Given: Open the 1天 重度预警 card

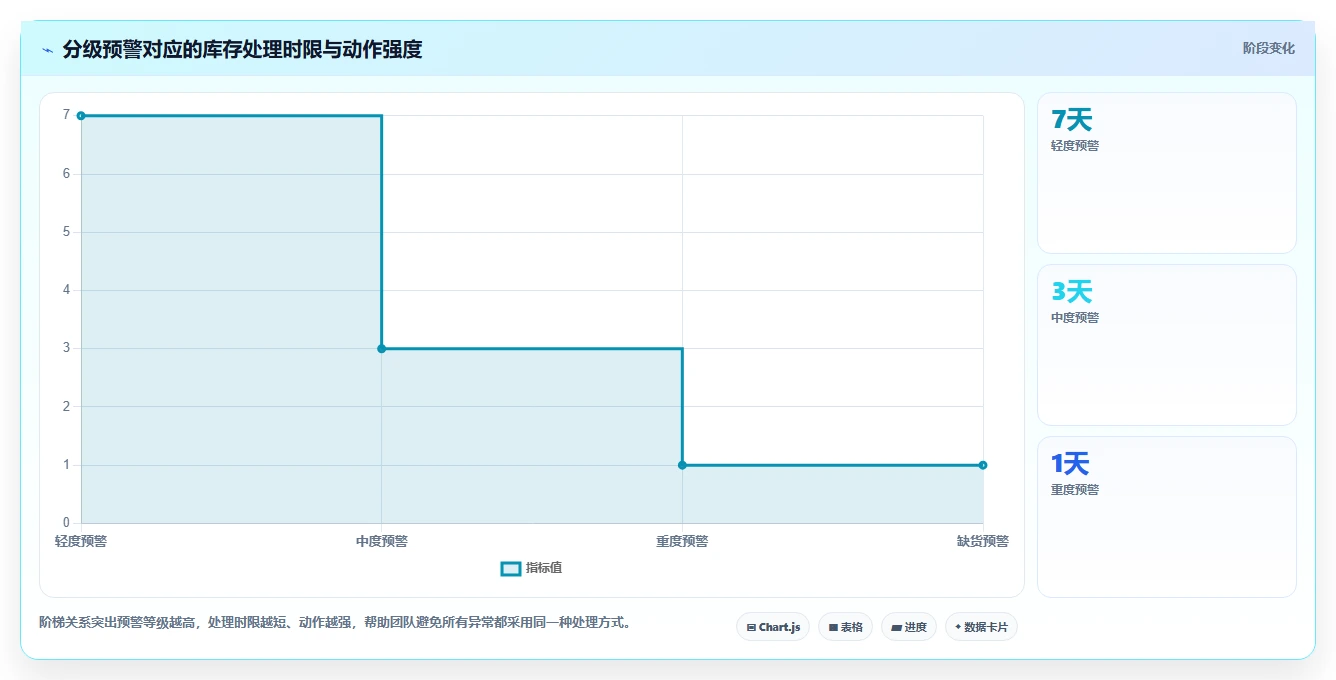Looking at the screenshot, I should tap(1166, 517).
